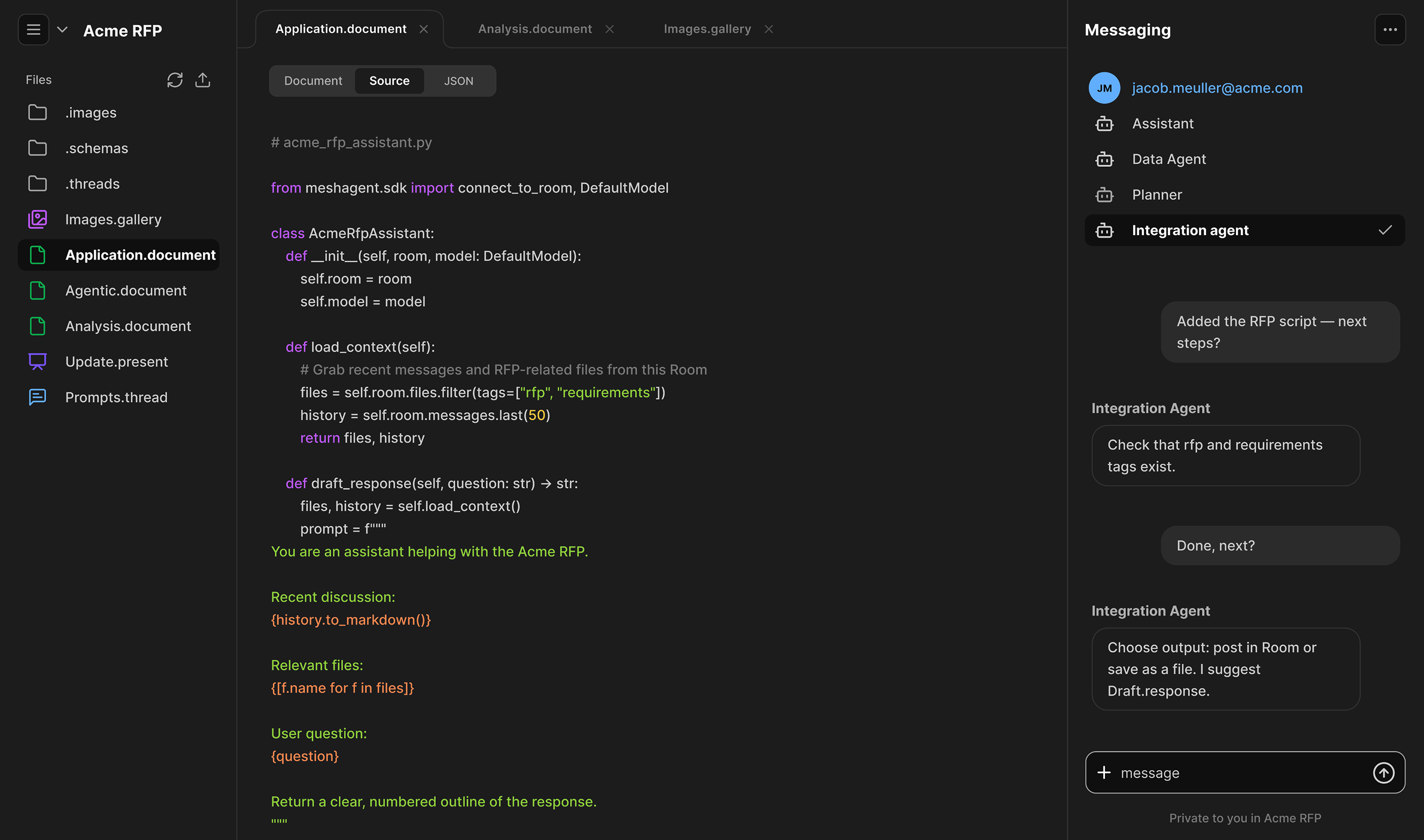
Task: Open the Update.present presentation file
Action: click(x=116, y=362)
